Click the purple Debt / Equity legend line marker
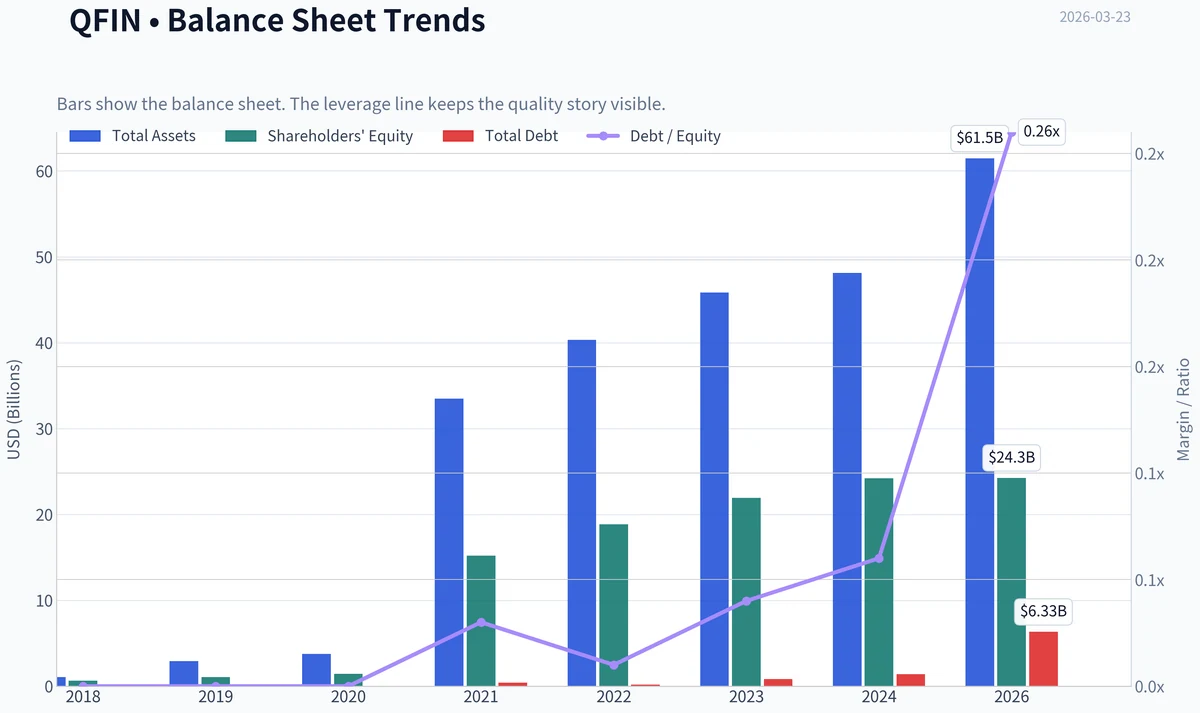Screen dimensions: 1200x713 (x=604, y=136)
